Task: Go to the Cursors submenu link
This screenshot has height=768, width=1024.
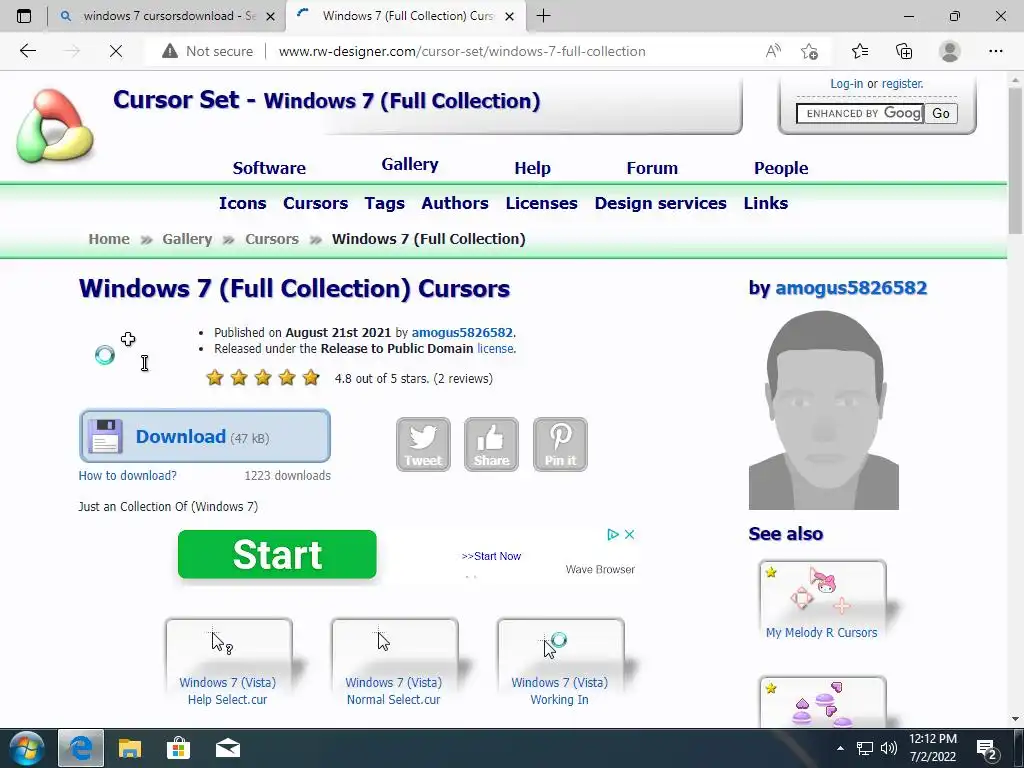Action: click(x=315, y=203)
